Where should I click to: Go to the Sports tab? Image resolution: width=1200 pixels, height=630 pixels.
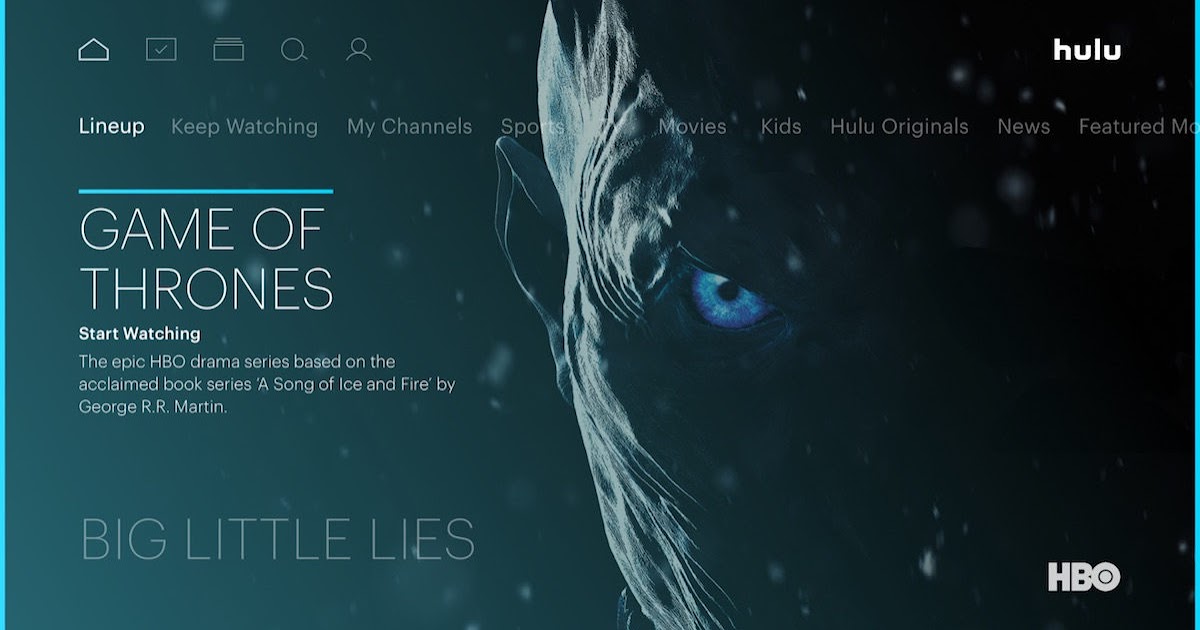click(533, 127)
